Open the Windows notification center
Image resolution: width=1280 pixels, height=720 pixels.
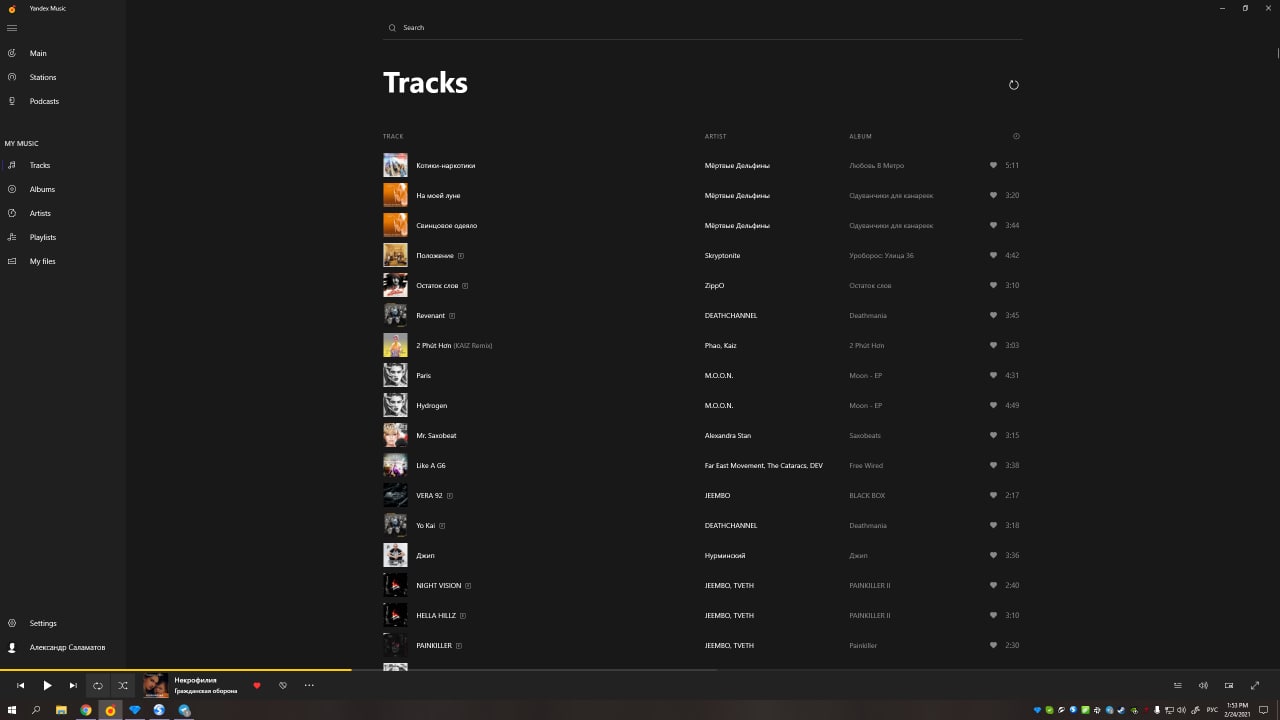(1264, 710)
